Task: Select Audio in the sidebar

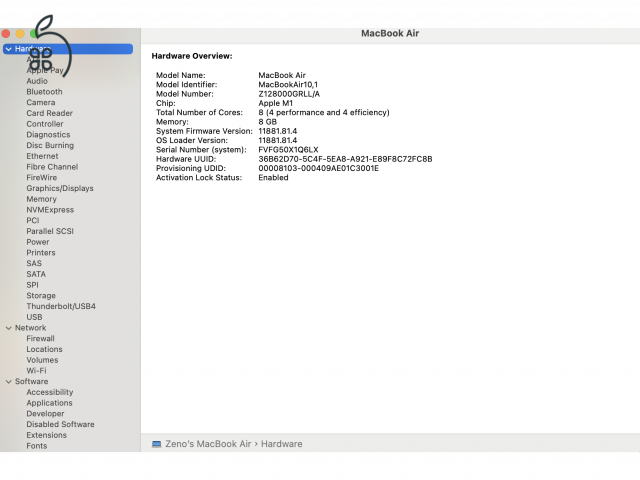Action: (37, 81)
